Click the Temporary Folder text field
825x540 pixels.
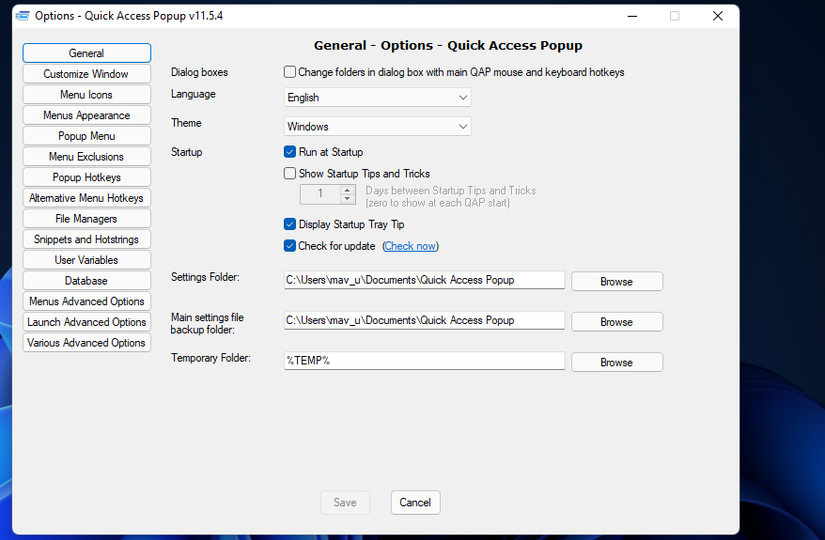pos(424,361)
